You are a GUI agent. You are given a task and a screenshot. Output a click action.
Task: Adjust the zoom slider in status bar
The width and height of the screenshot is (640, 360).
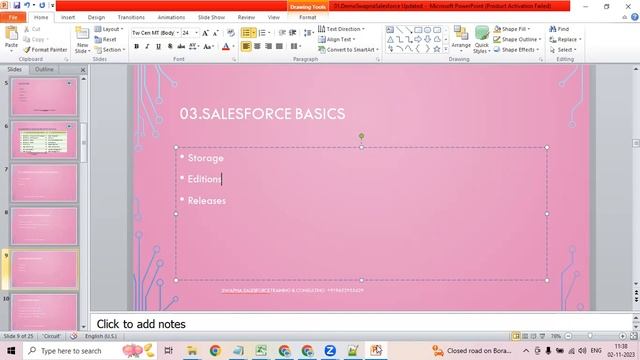[x=590, y=336]
